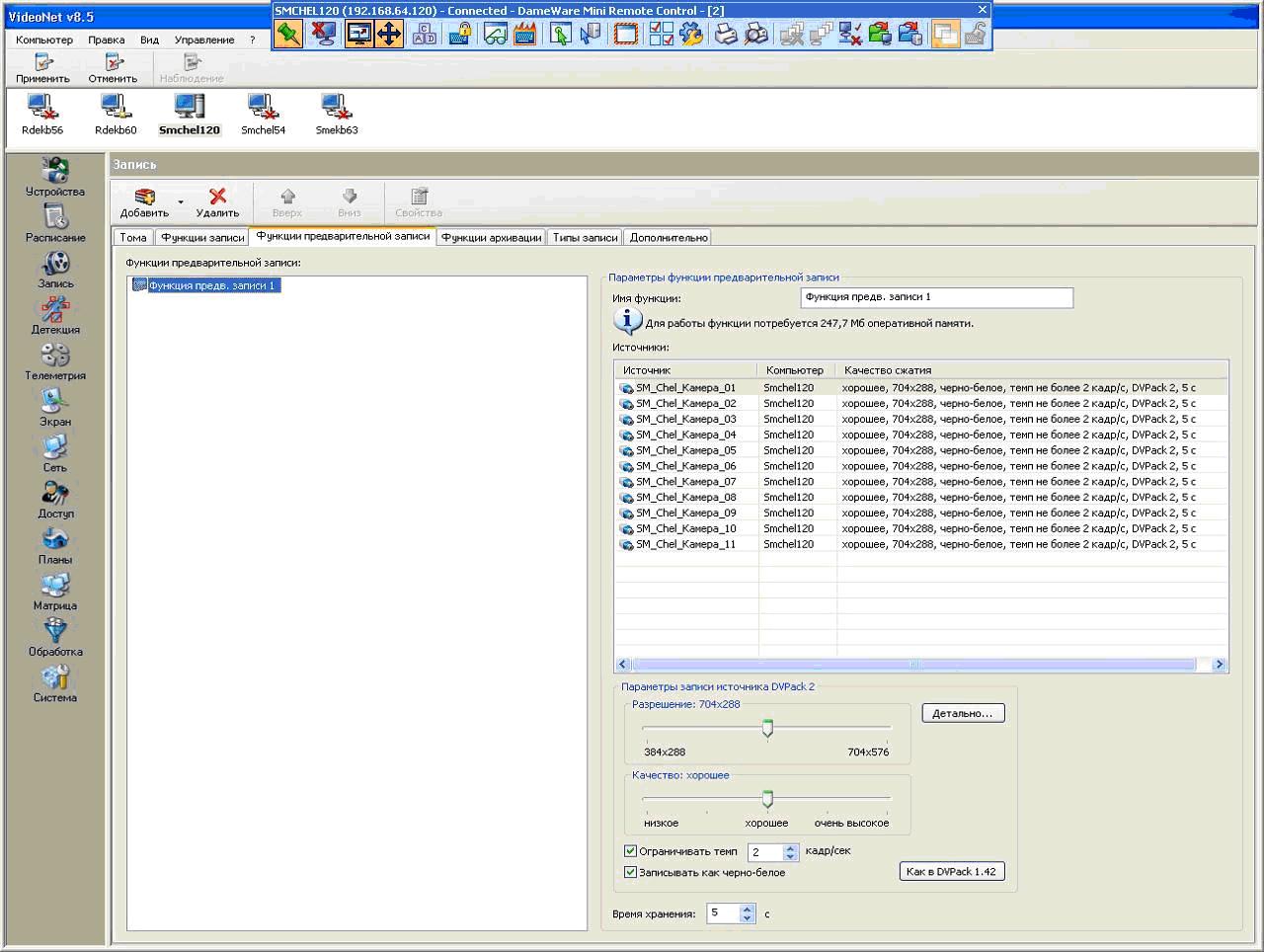Toggle DameWare full screen monitor icon
1264x952 pixels.
click(x=359, y=35)
